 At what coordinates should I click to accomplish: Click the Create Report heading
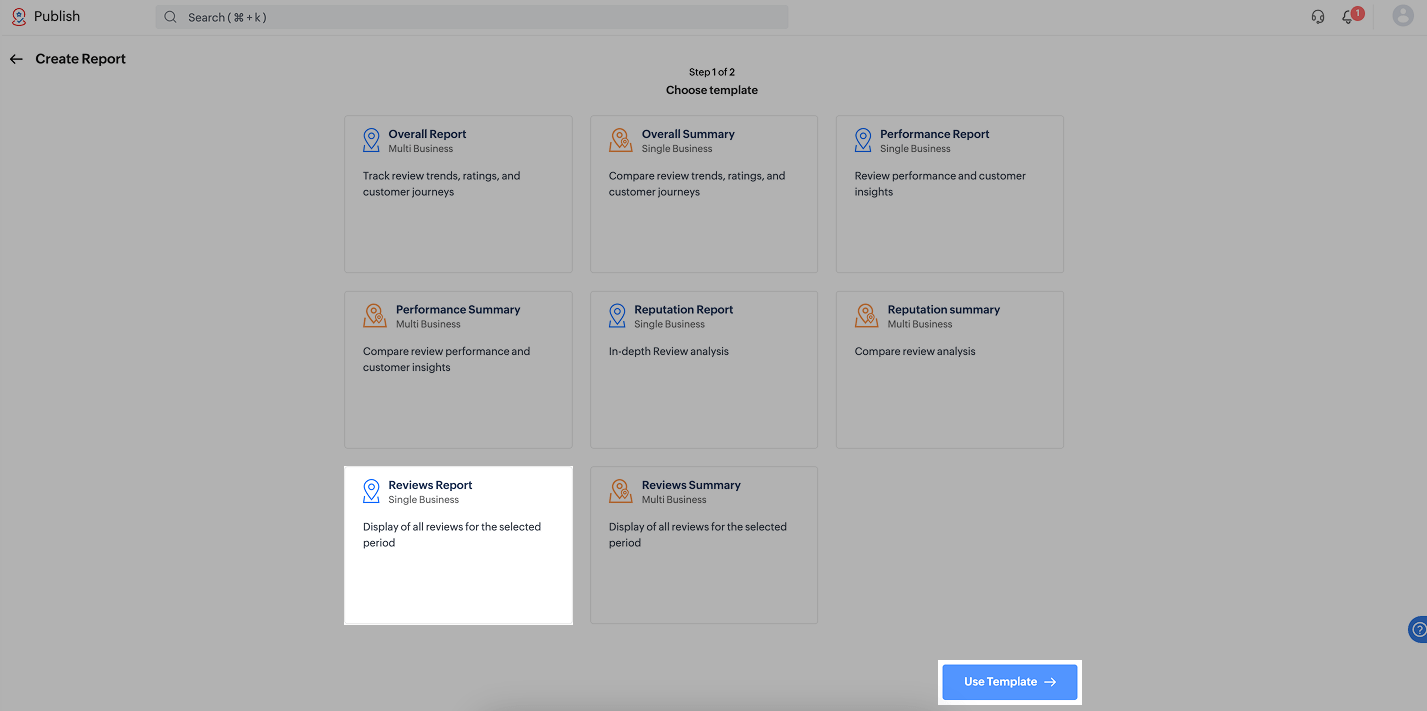pyautogui.click(x=81, y=59)
